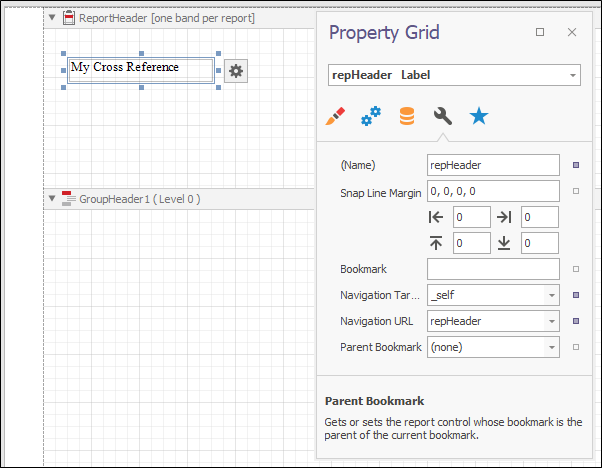Click the left margin arrow icon

(436, 217)
